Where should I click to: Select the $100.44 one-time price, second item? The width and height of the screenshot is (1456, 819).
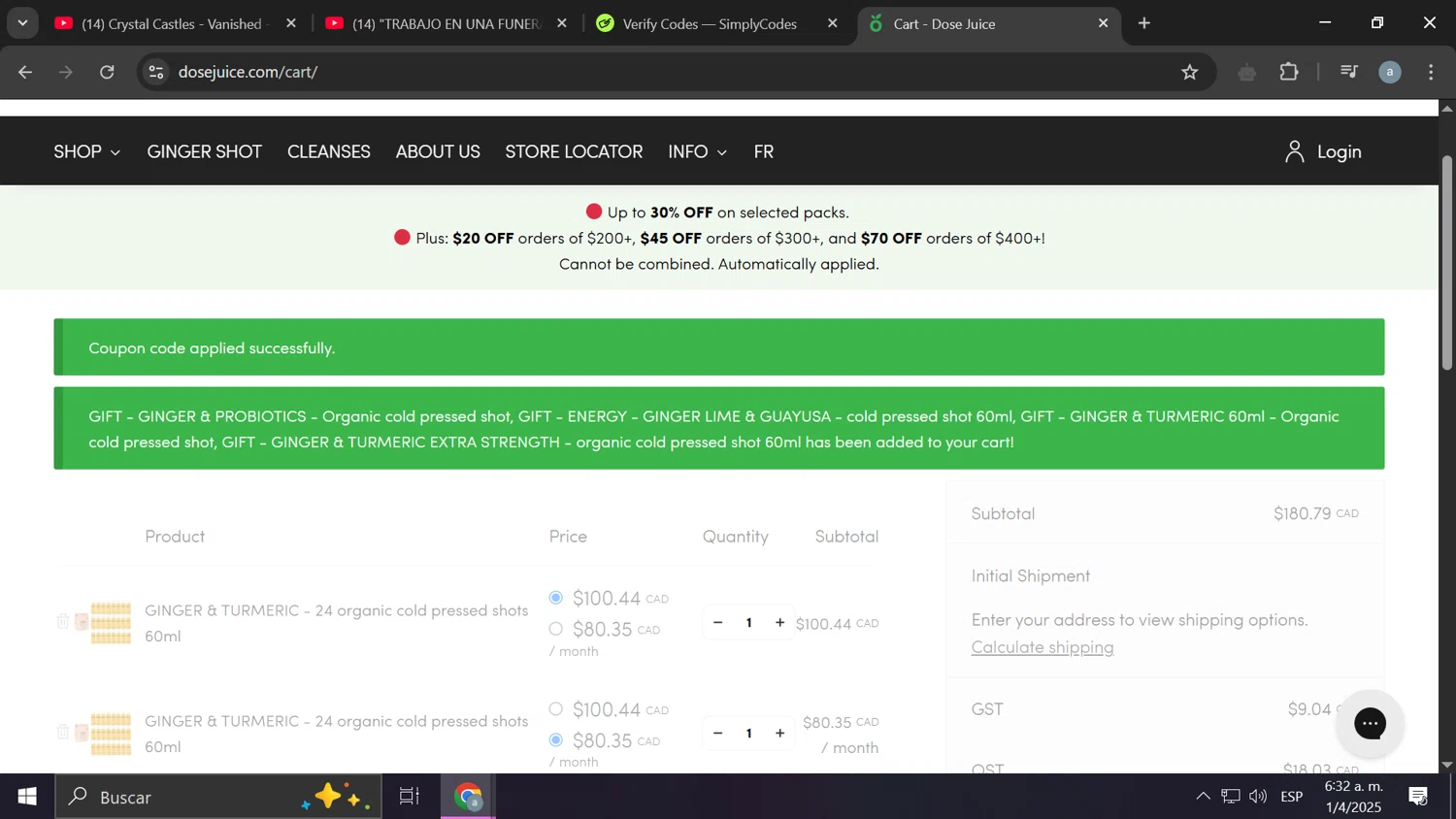555,708
